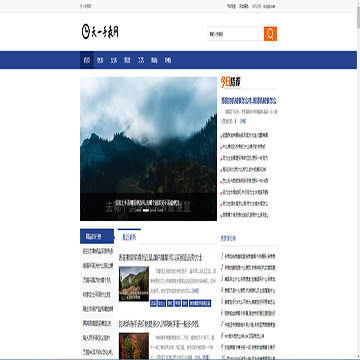Focus the search text field beside orange button
The width and height of the screenshot is (360, 360).
pos(236,34)
